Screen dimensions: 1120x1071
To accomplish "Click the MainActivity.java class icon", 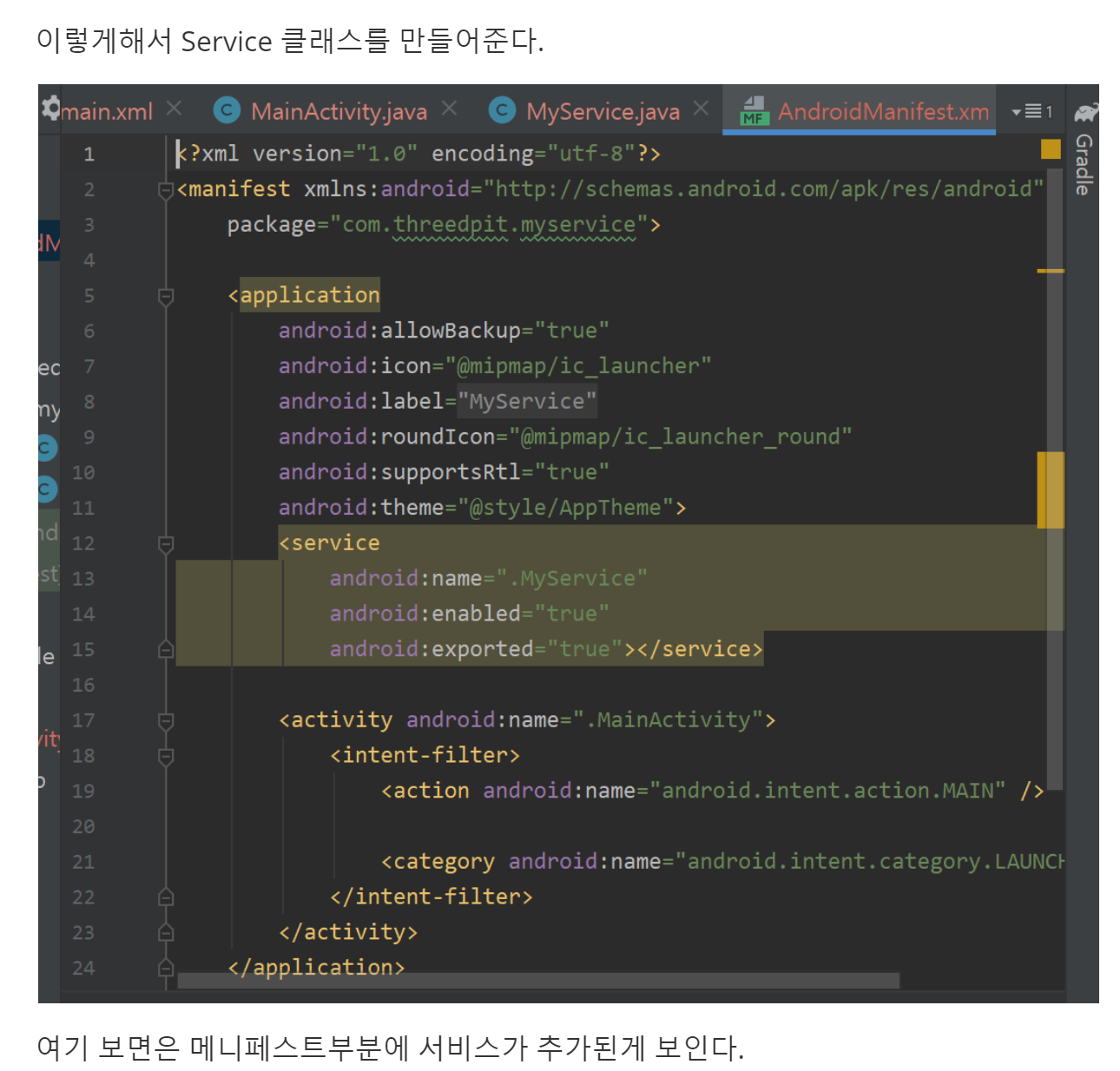I will 227,110.
